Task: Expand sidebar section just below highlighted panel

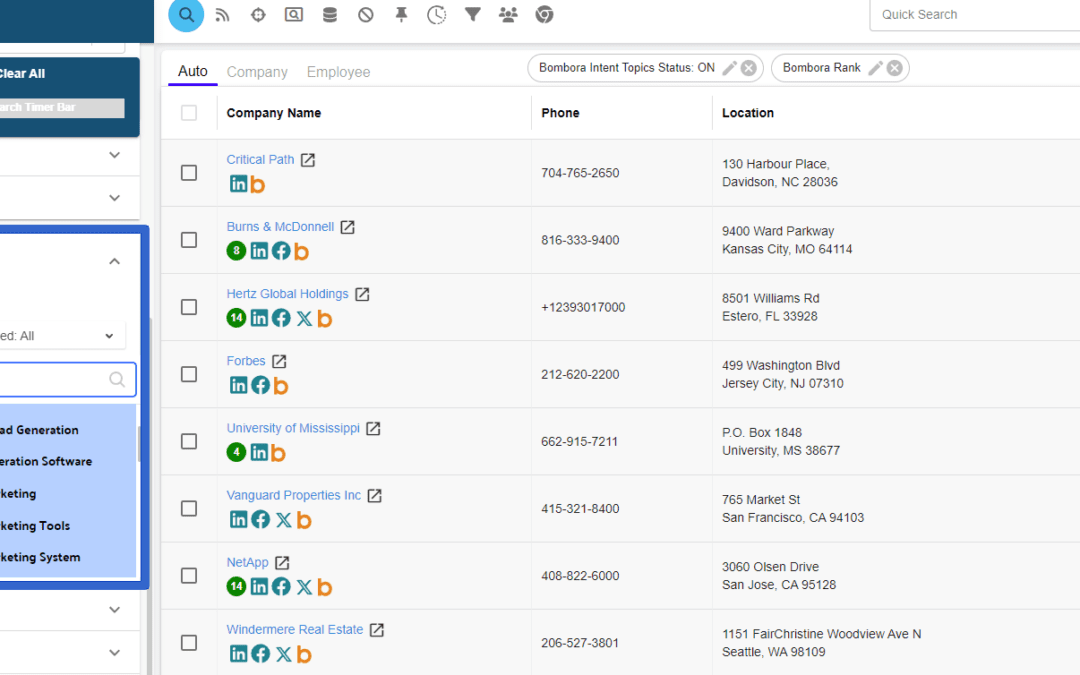Action: 114,610
